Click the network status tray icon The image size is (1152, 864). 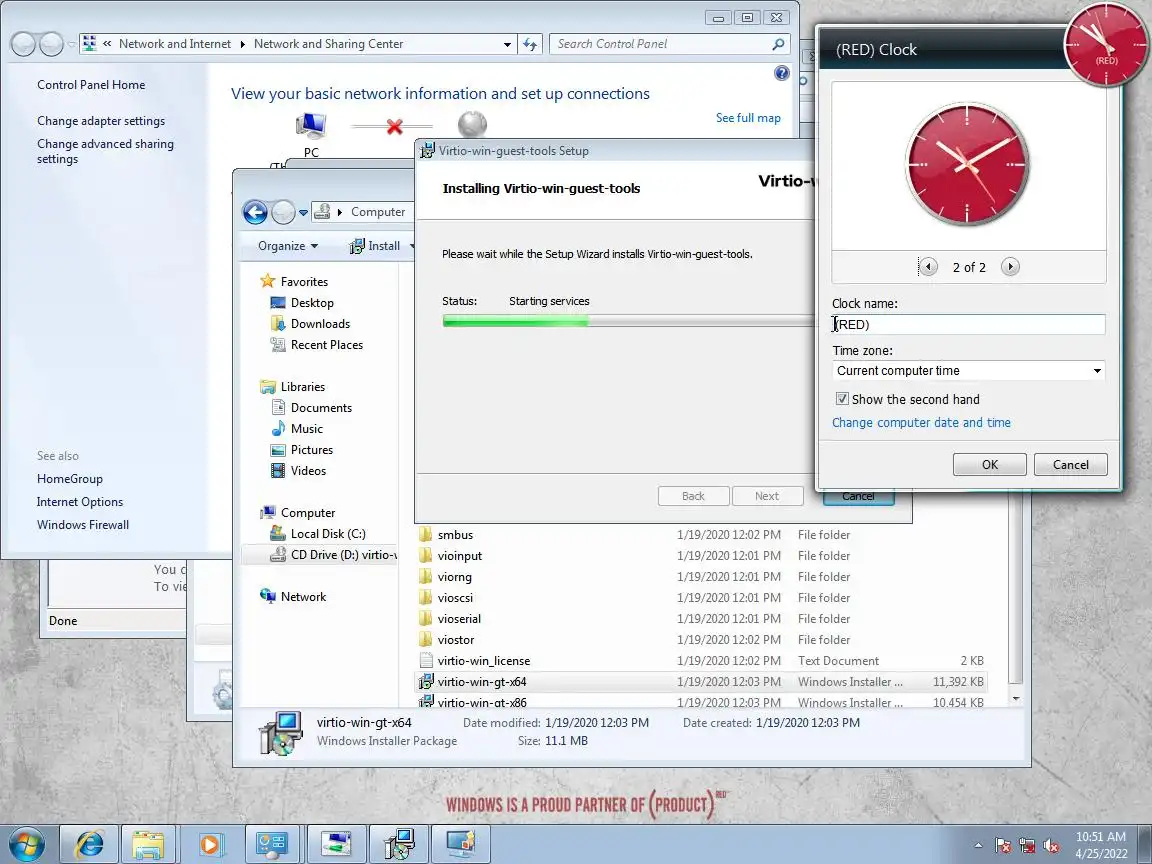[1026, 846]
